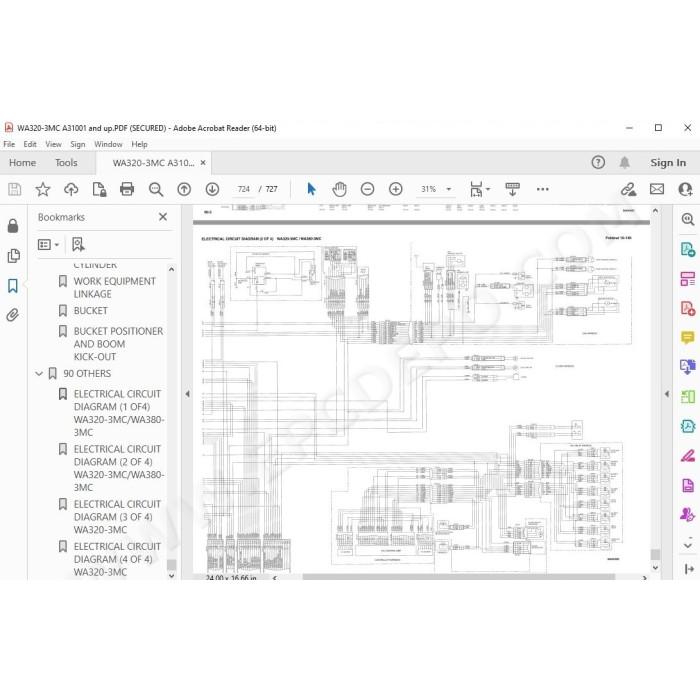Upload file to cloud icon
This screenshot has width=700, height=700.
pyautogui.click(x=71, y=189)
